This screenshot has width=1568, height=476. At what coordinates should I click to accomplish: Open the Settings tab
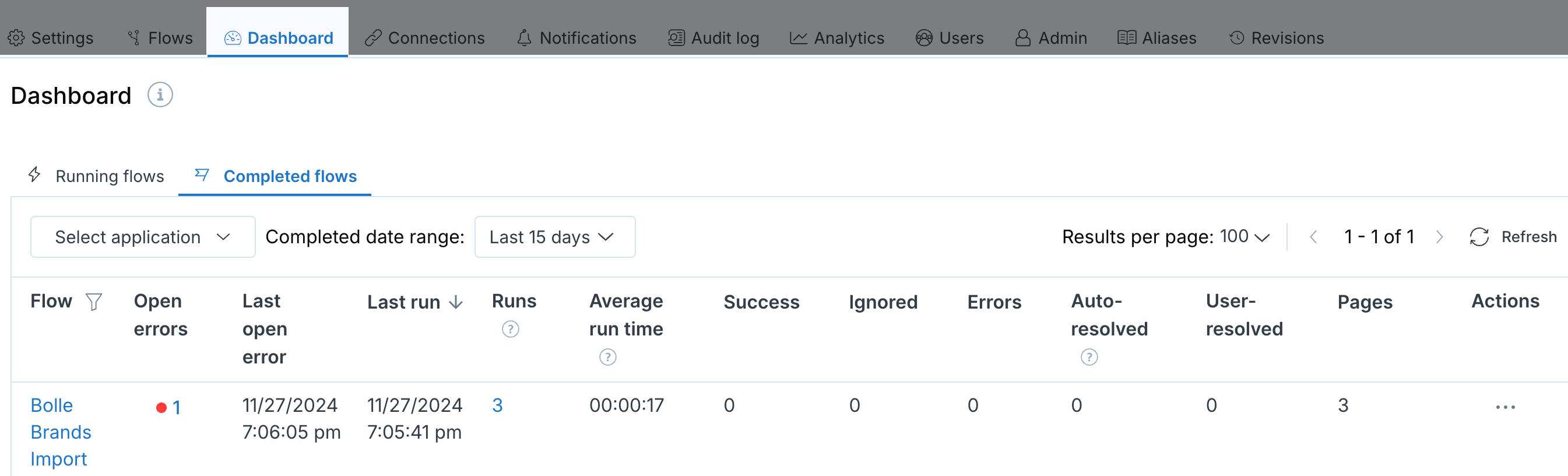click(51, 38)
